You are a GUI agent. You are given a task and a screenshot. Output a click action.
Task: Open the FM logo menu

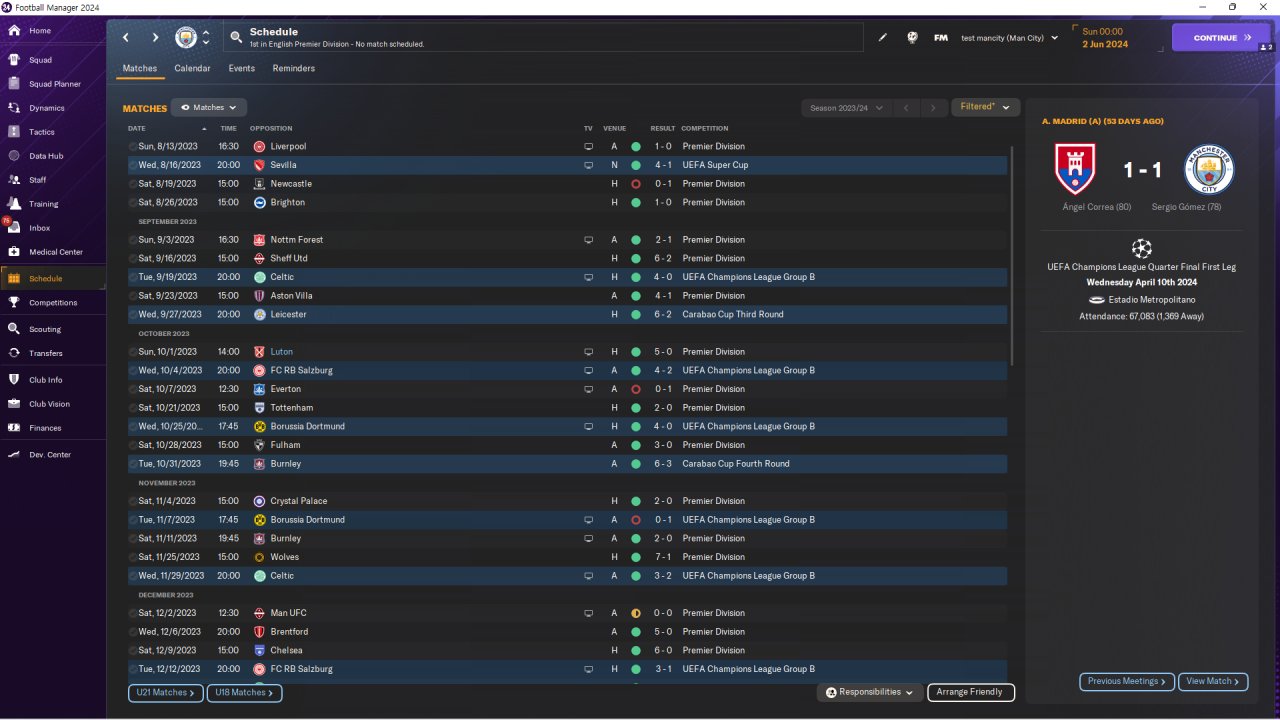click(x=941, y=38)
